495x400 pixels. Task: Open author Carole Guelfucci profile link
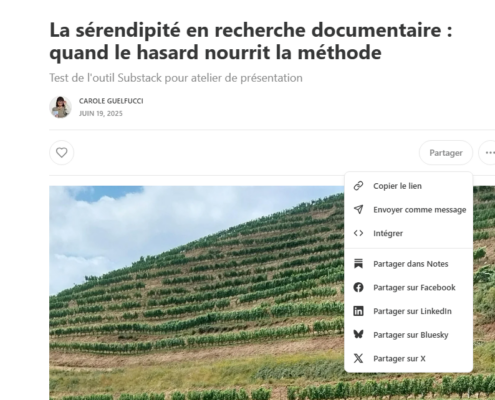coord(111,101)
